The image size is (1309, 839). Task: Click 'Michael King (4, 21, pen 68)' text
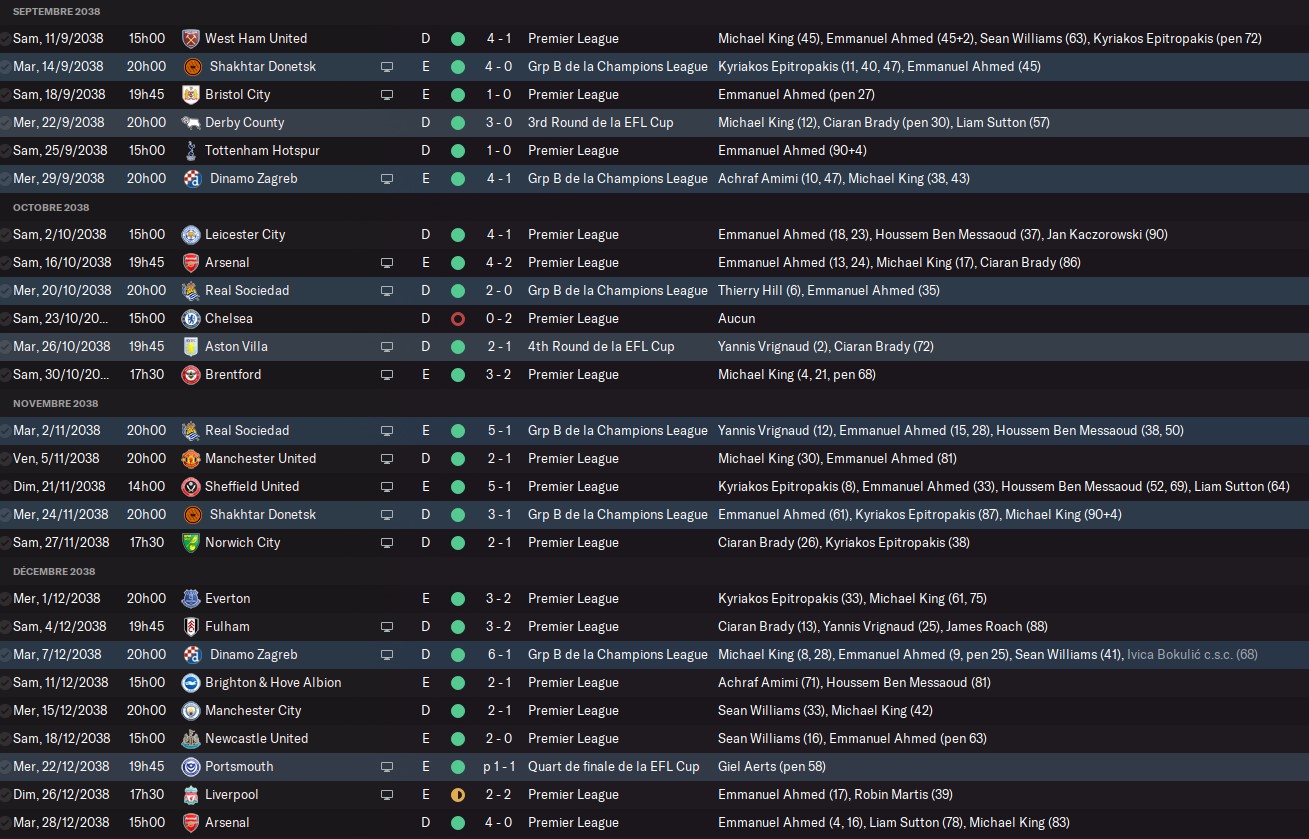pos(797,374)
